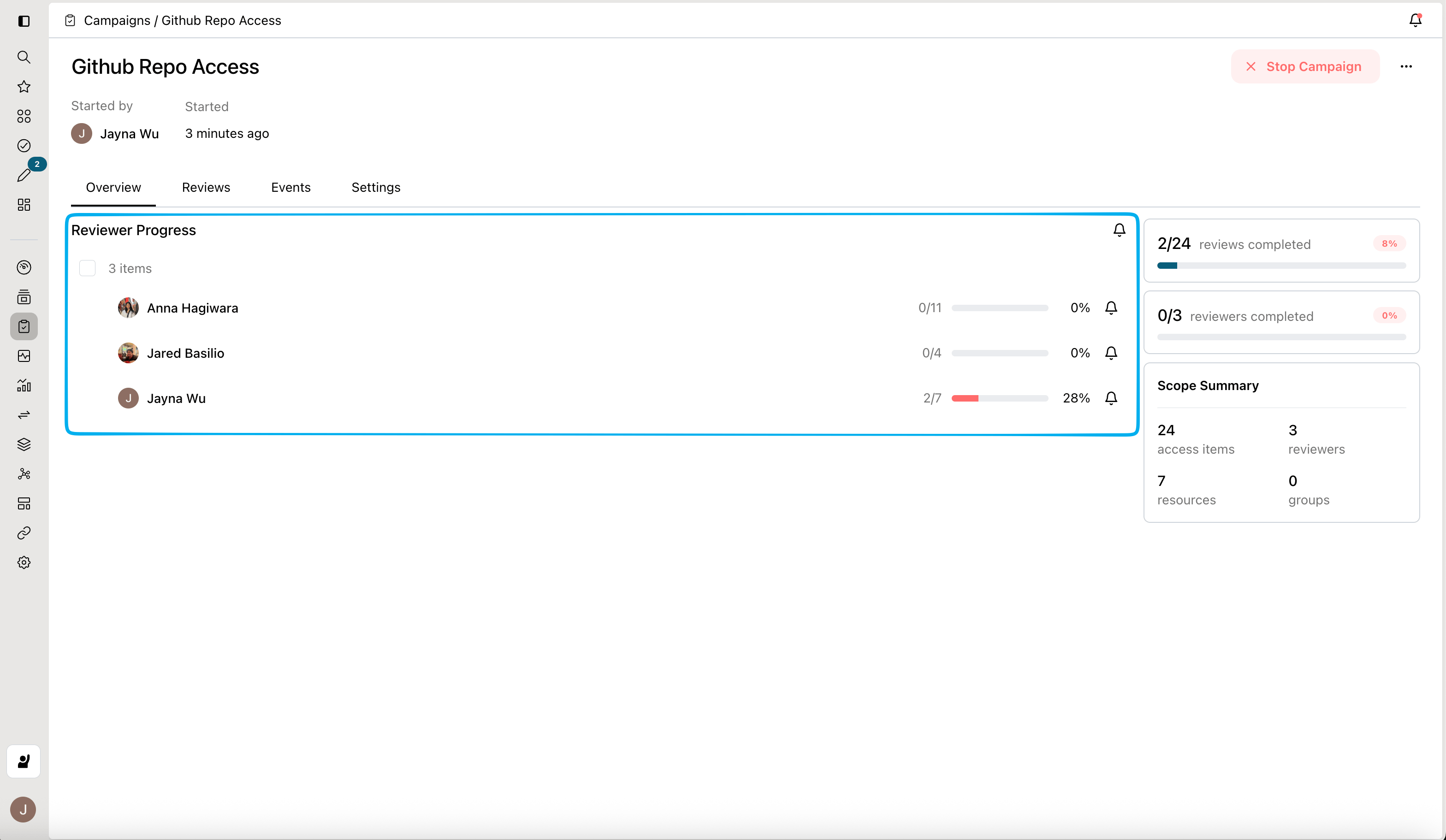Open the node graph sidebar icon
1446x840 pixels.
click(24, 474)
